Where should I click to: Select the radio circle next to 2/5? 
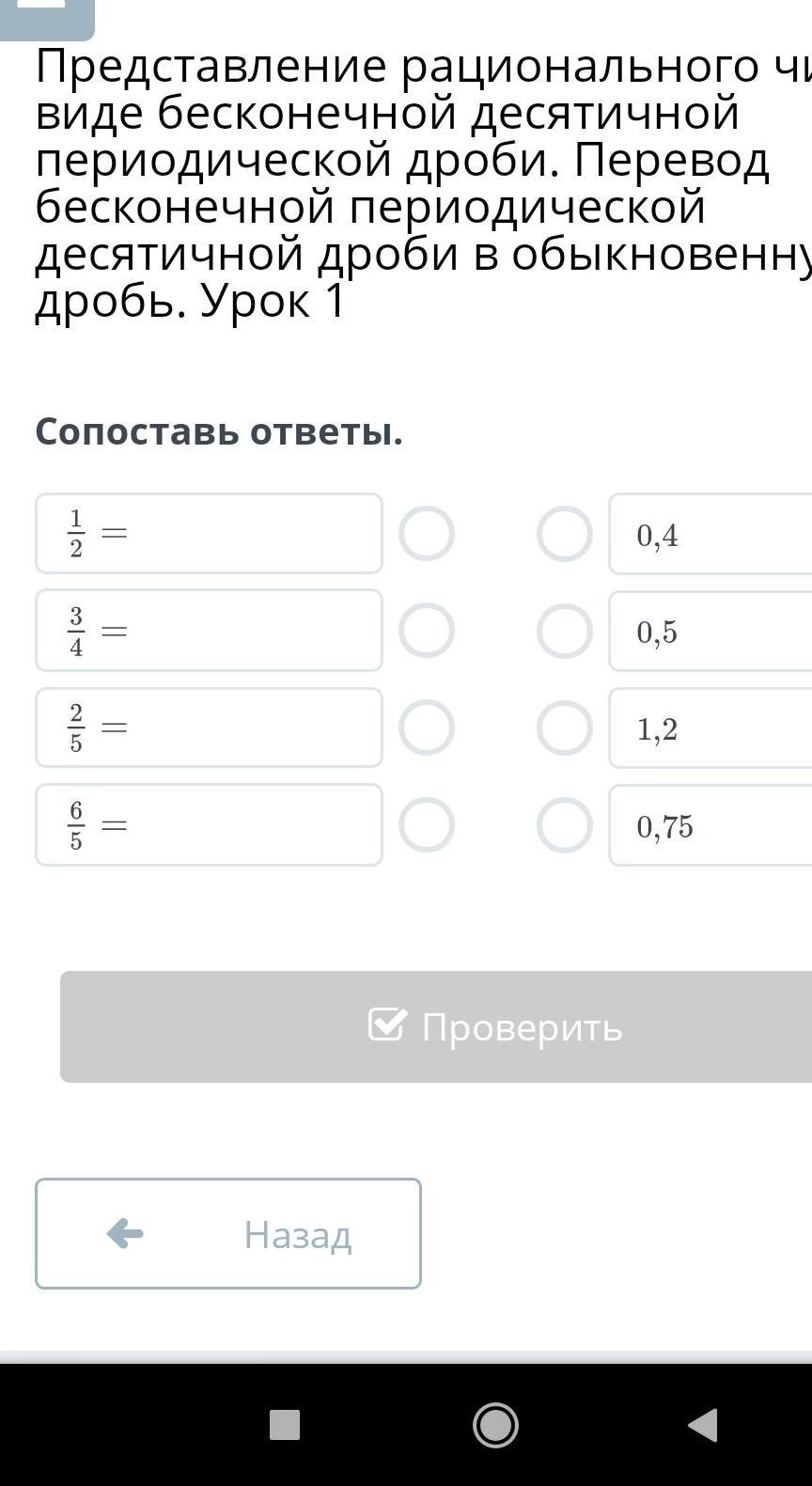[427, 727]
